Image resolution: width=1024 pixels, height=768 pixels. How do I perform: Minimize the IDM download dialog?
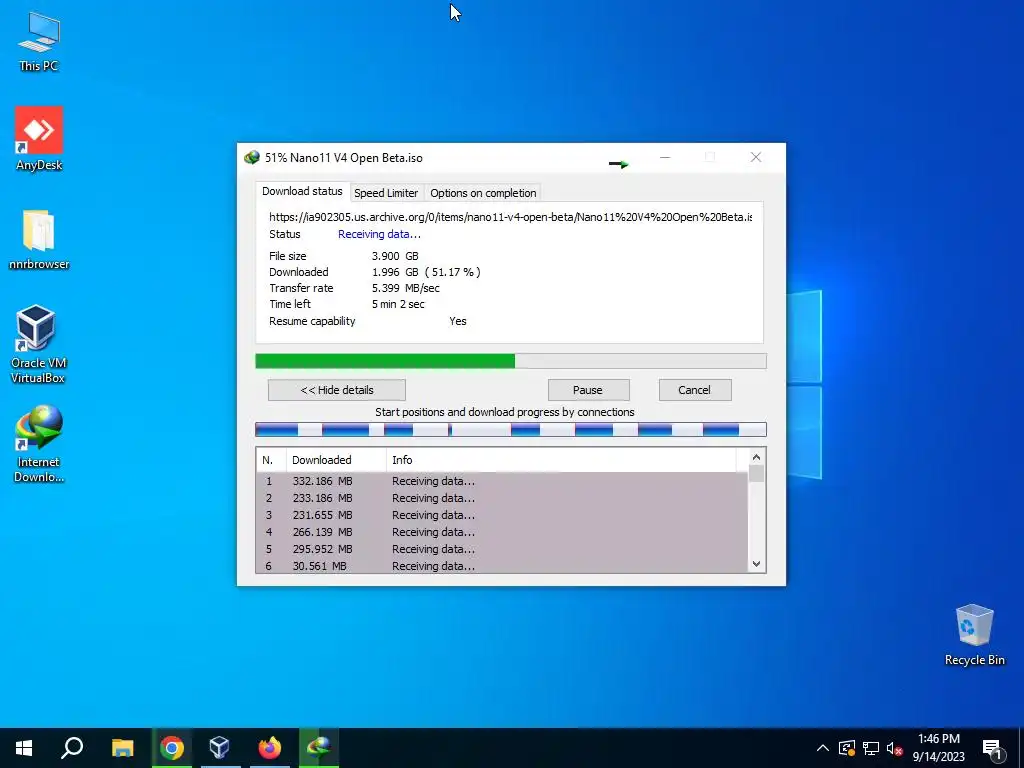point(665,157)
